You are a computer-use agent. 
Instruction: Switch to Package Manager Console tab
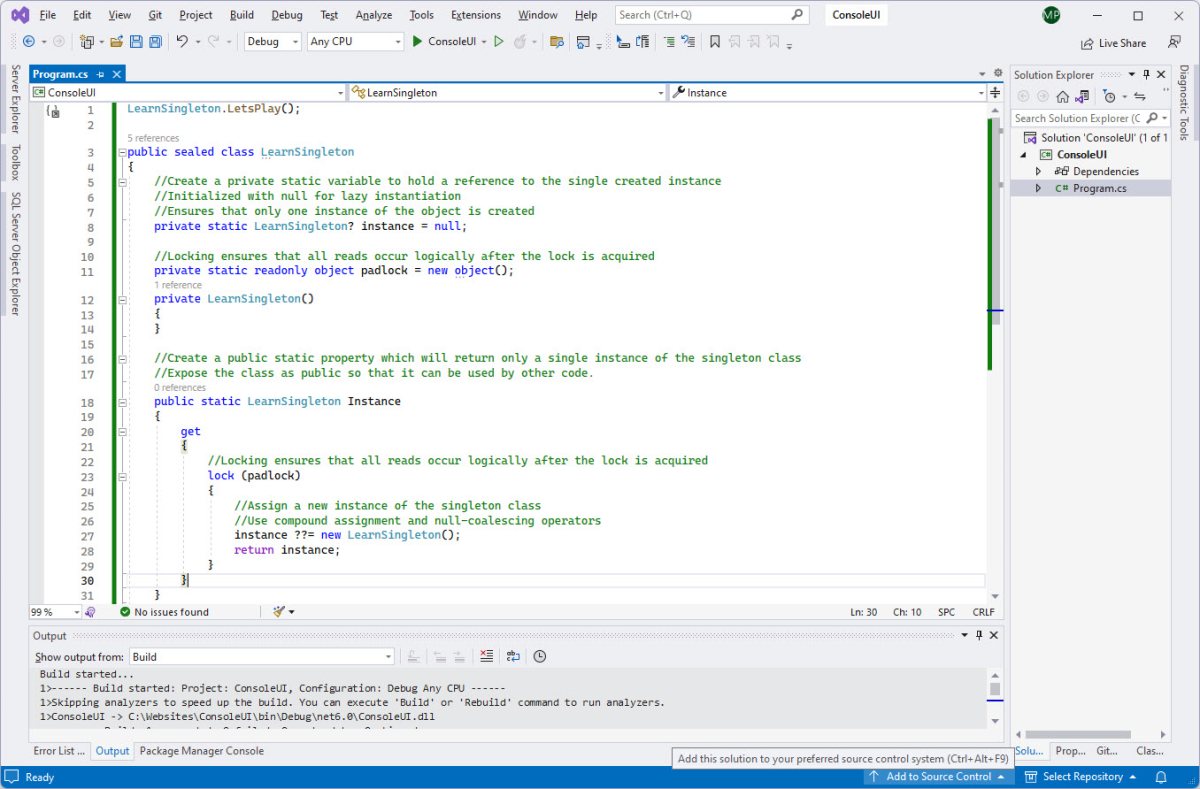pos(202,751)
